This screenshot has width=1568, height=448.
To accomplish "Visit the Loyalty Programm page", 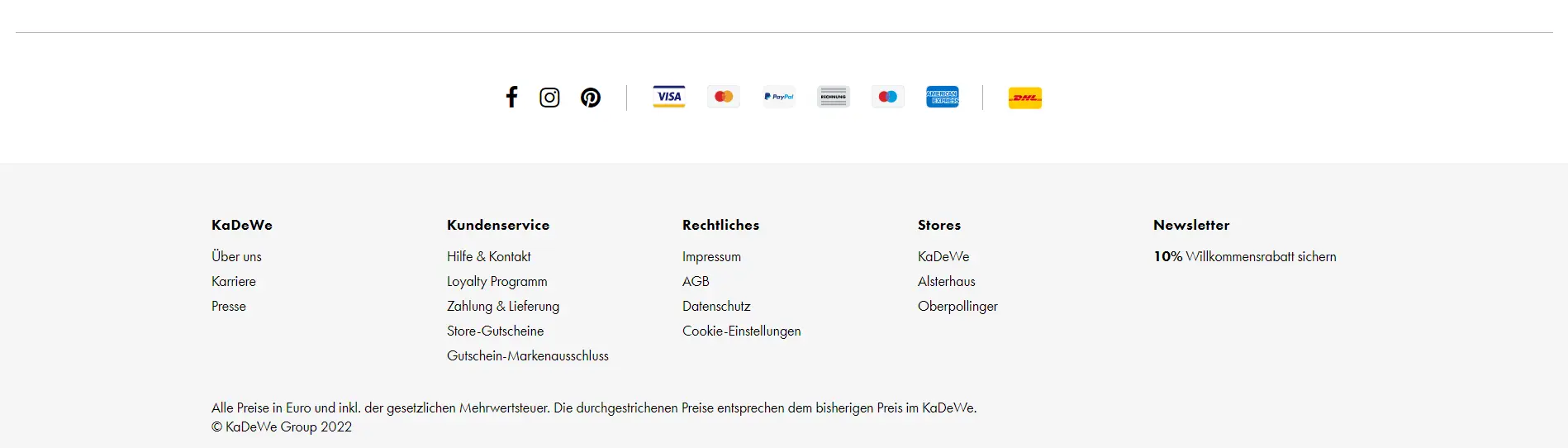I will tap(497, 281).
